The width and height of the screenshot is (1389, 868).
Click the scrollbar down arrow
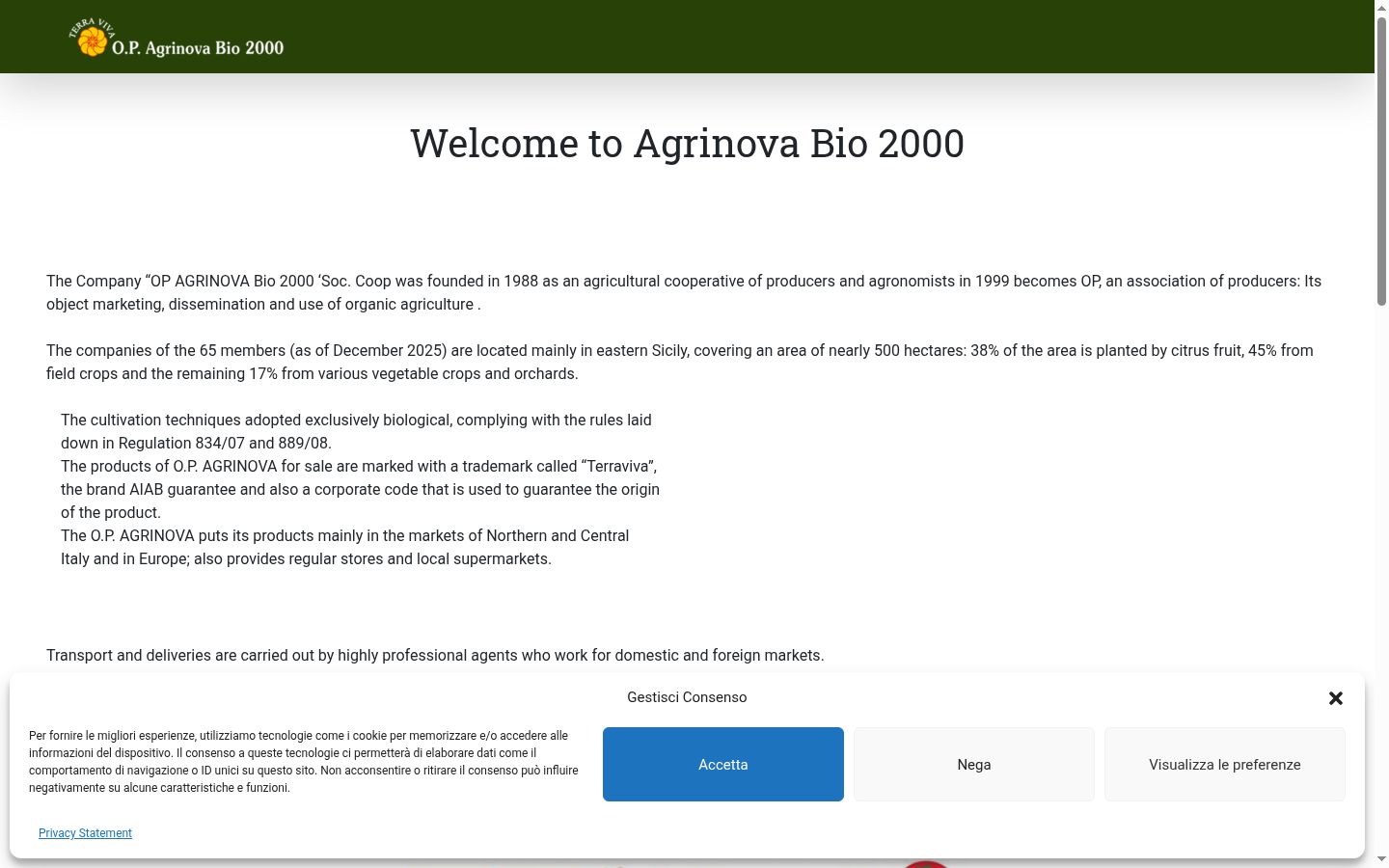tap(1381, 858)
